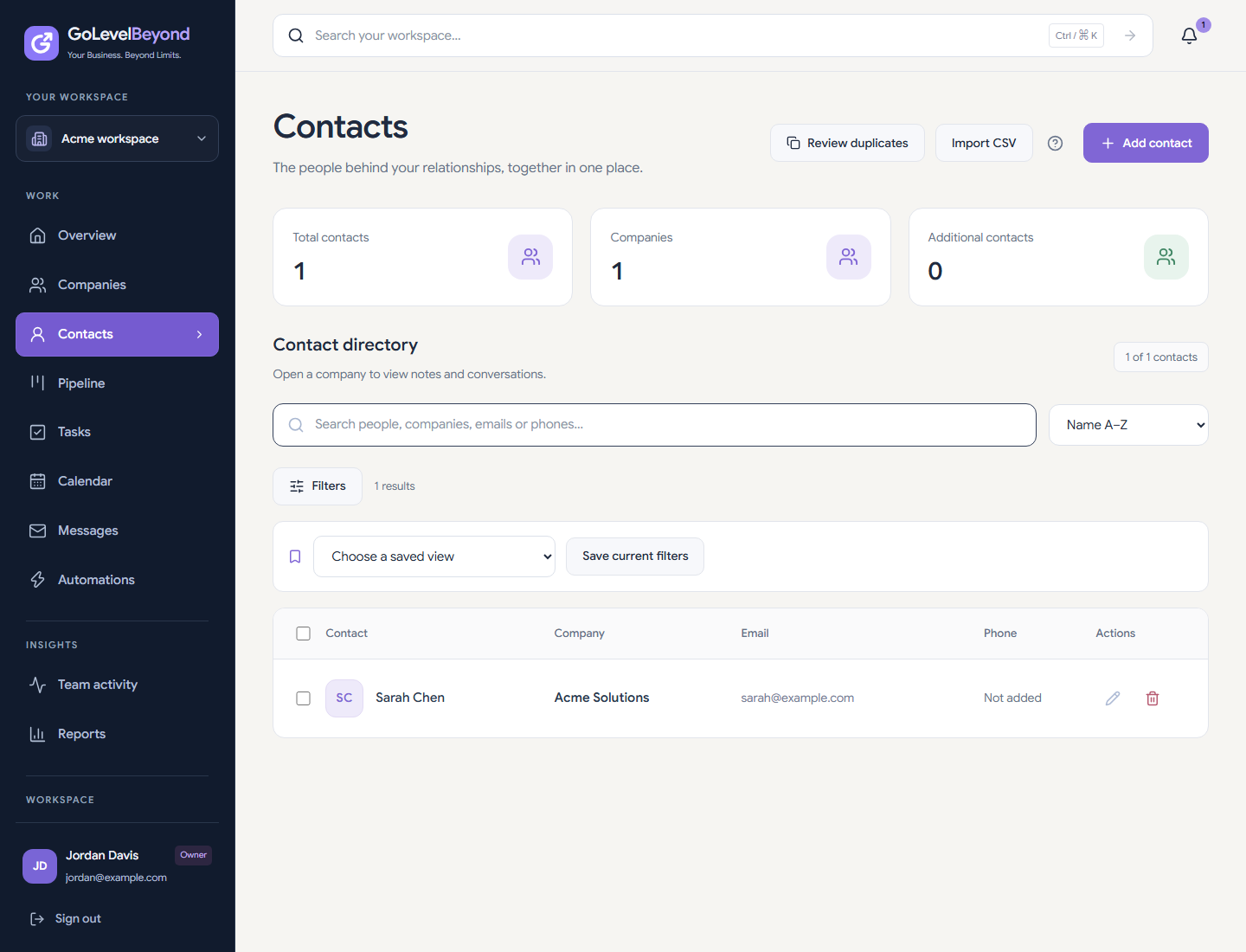Click jordan@example.com in sidebar

pos(116,878)
